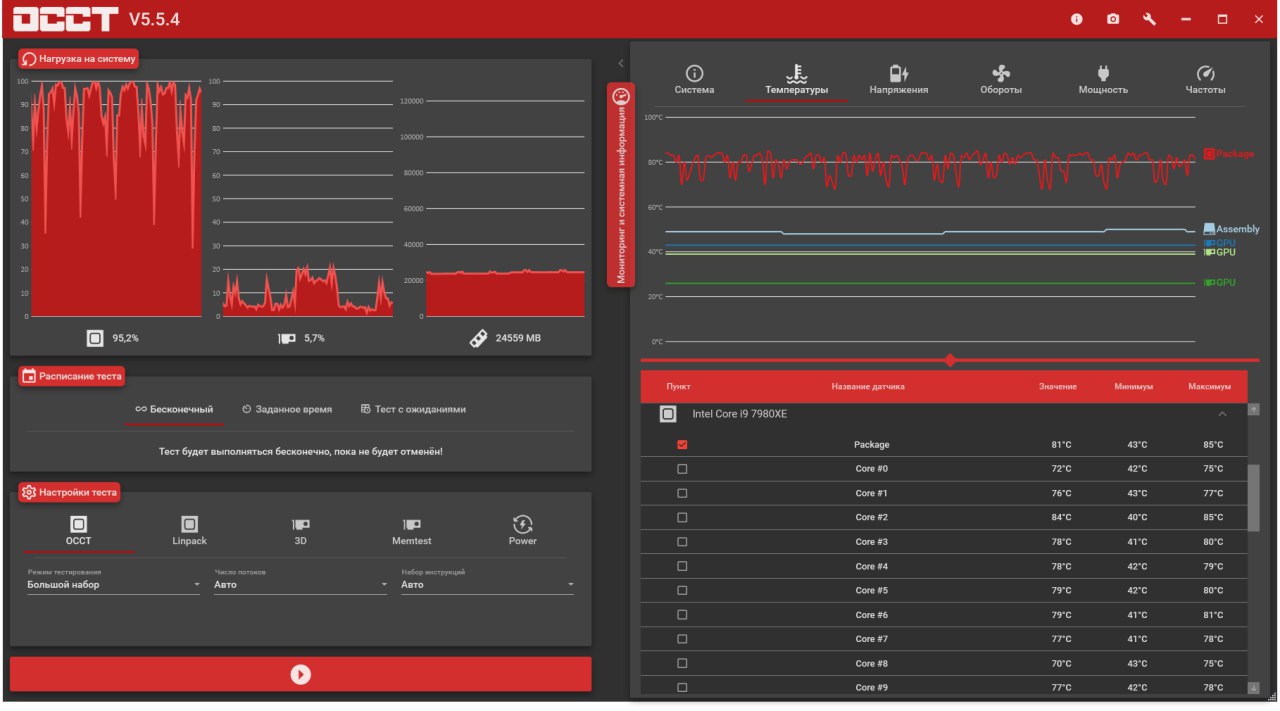Open the Обороты fan tab
The image size is (1280, 711).
pos(1001,80)
